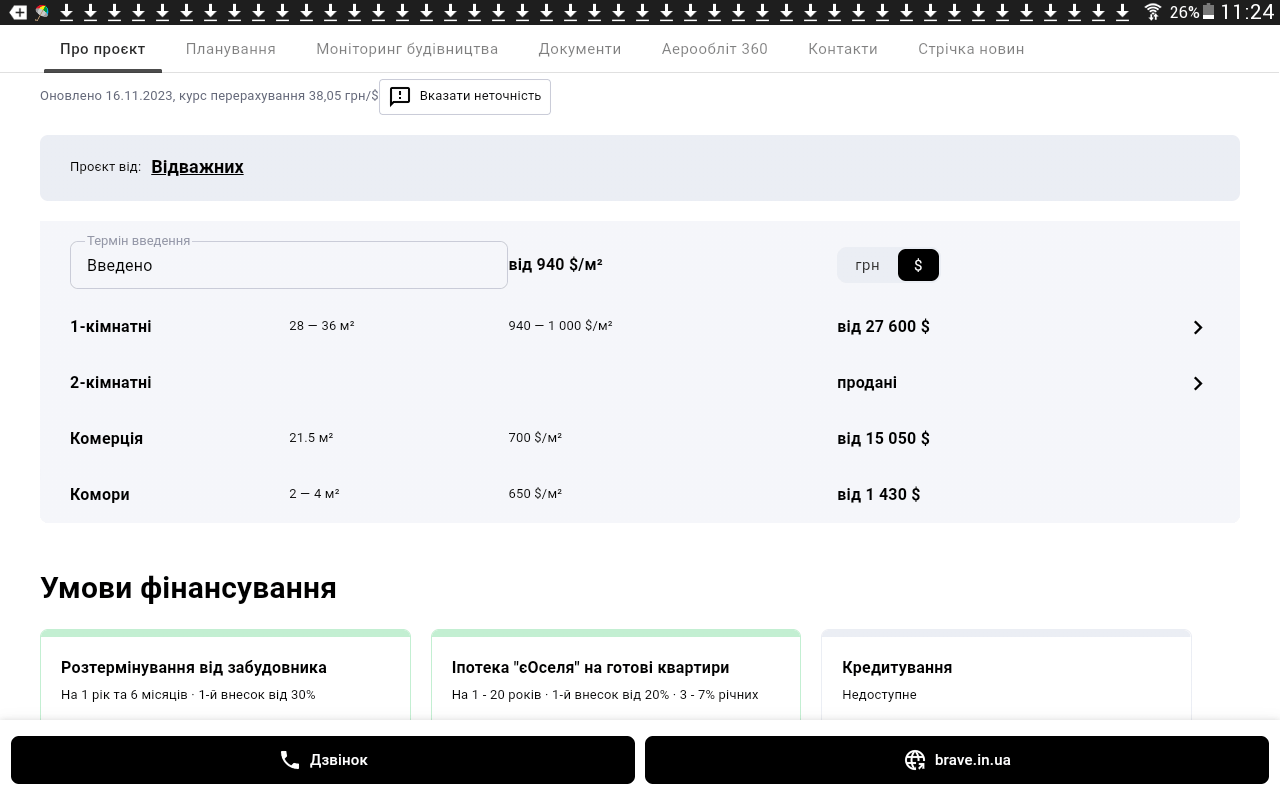Switch to the Планування tab
The width and height of the screenshot is (1280, 800).
[x=230, y=49]
